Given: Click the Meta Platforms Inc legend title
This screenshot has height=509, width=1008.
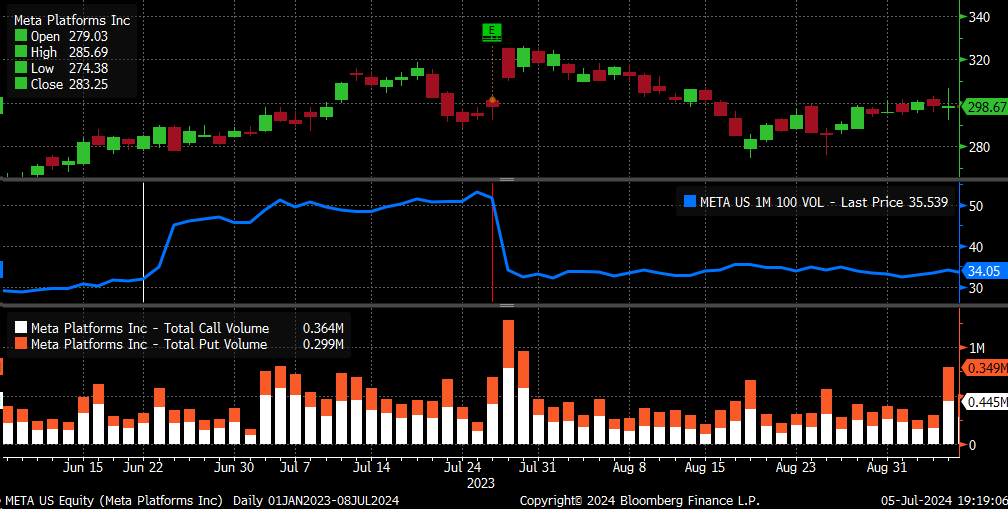Looking at the screenshot, I should (72, 21).
